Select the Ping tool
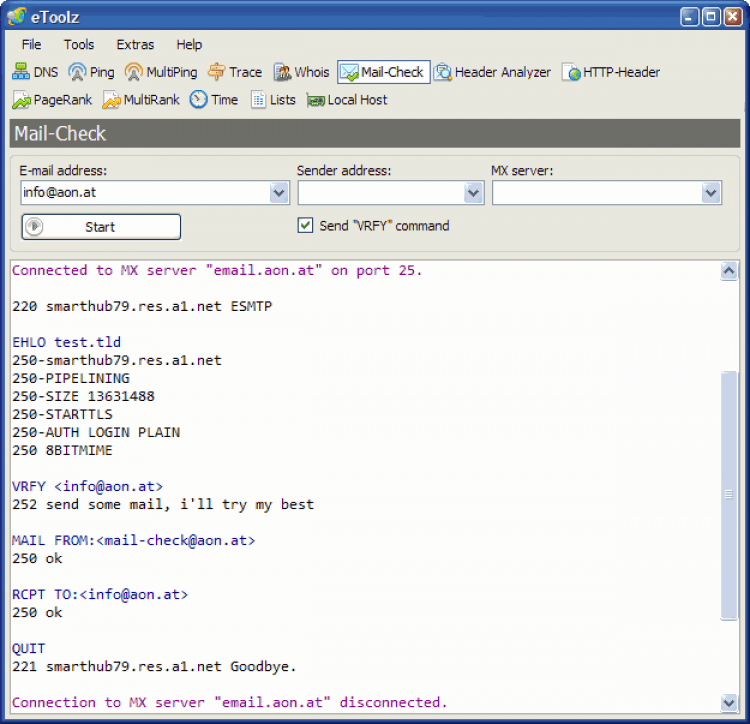The height and width of the screenshot is (724, 750). (91, 72)
